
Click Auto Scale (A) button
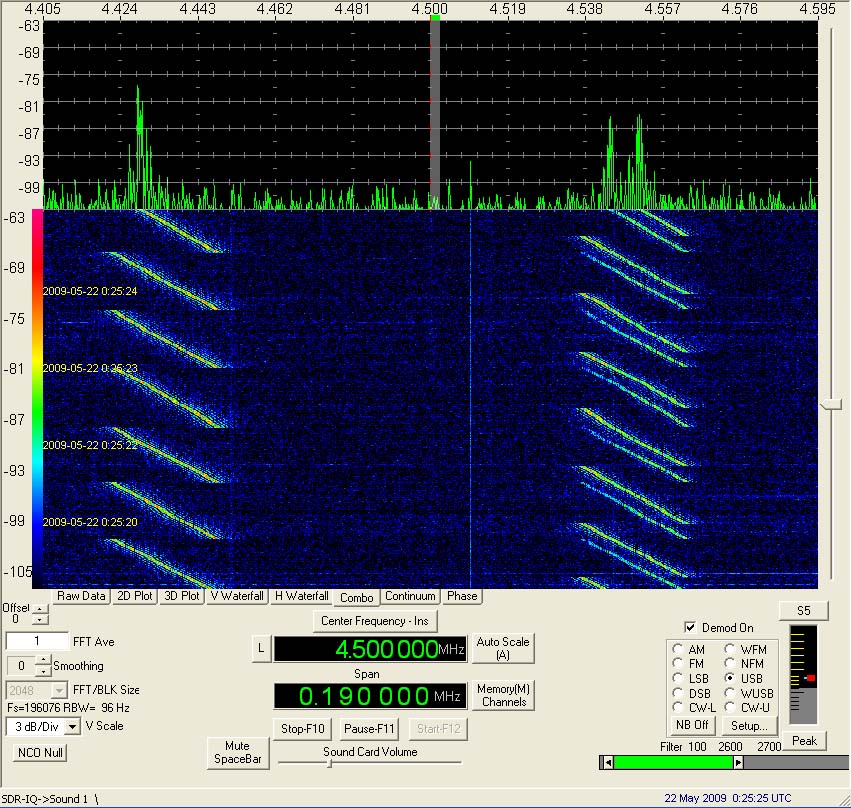click(x=503, y=648)
